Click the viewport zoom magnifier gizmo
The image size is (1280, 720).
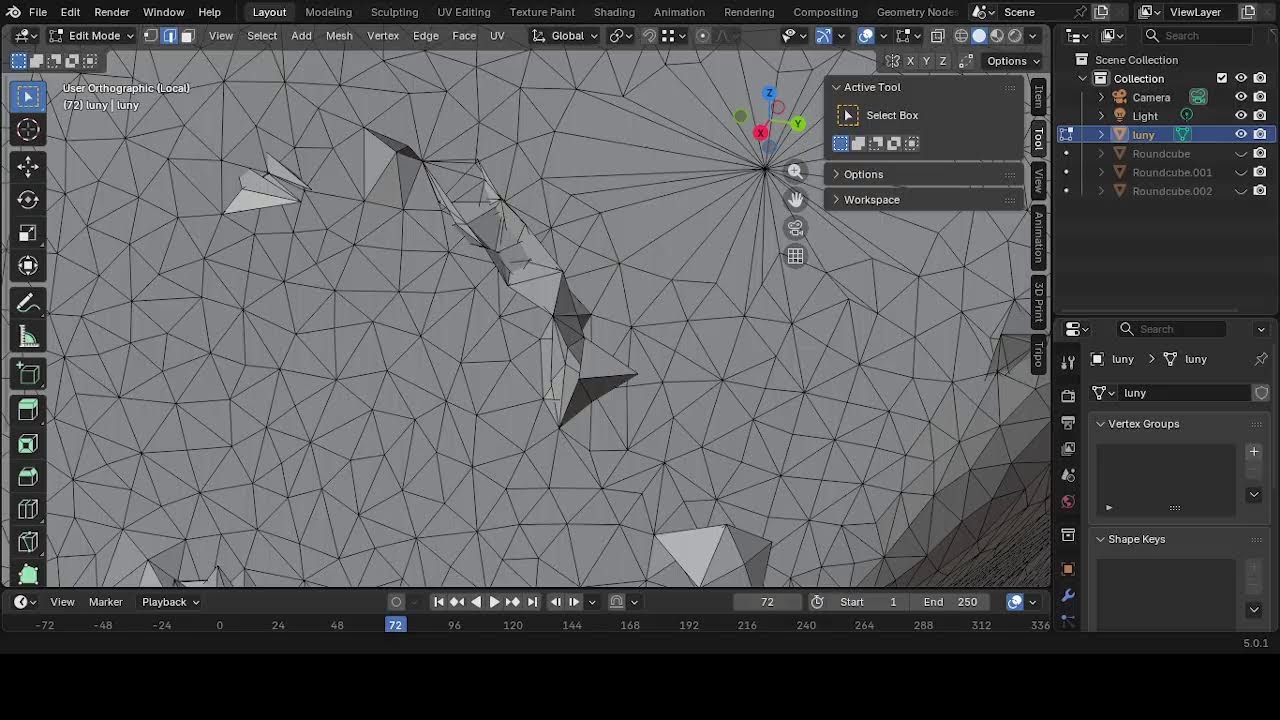[x=795, y=172]
